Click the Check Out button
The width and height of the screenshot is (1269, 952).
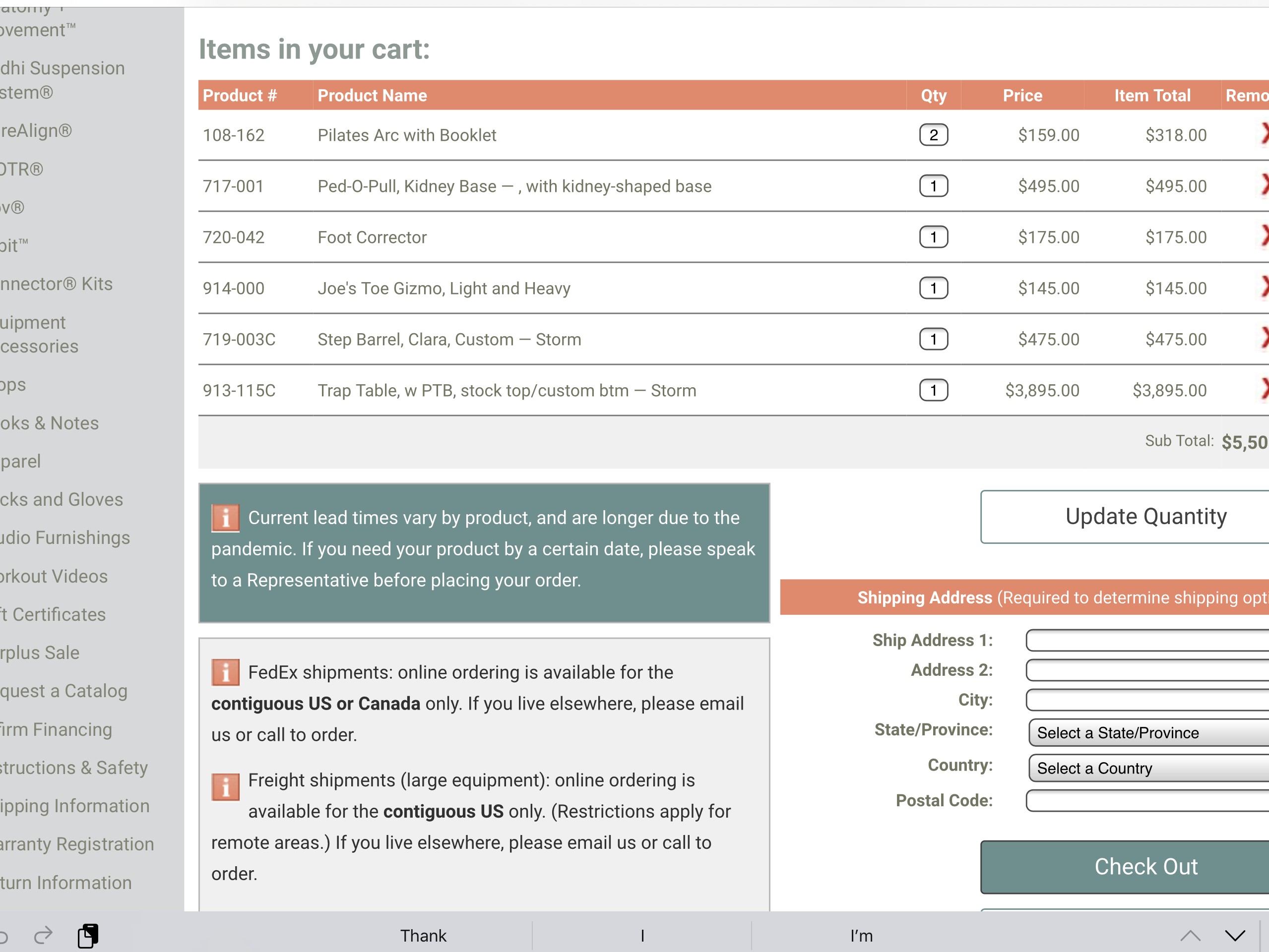1125,867
